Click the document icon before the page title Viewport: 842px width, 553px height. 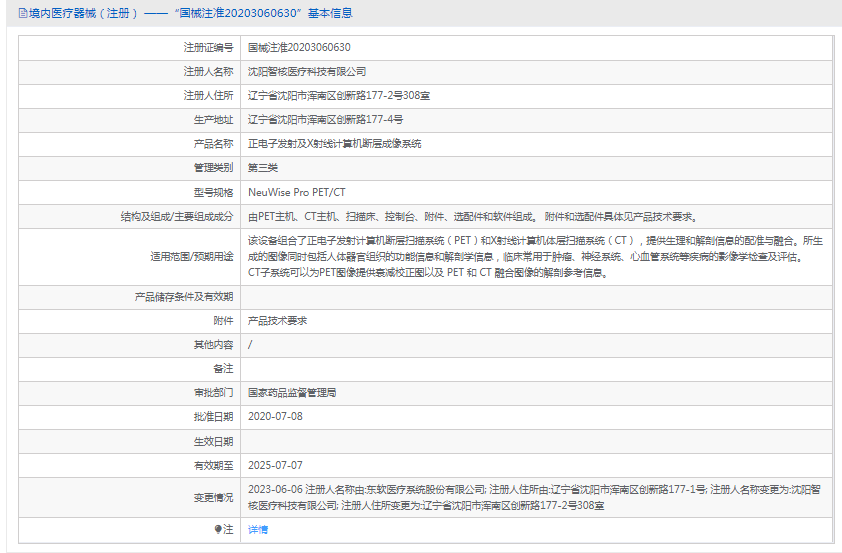(x=23, y=13)
